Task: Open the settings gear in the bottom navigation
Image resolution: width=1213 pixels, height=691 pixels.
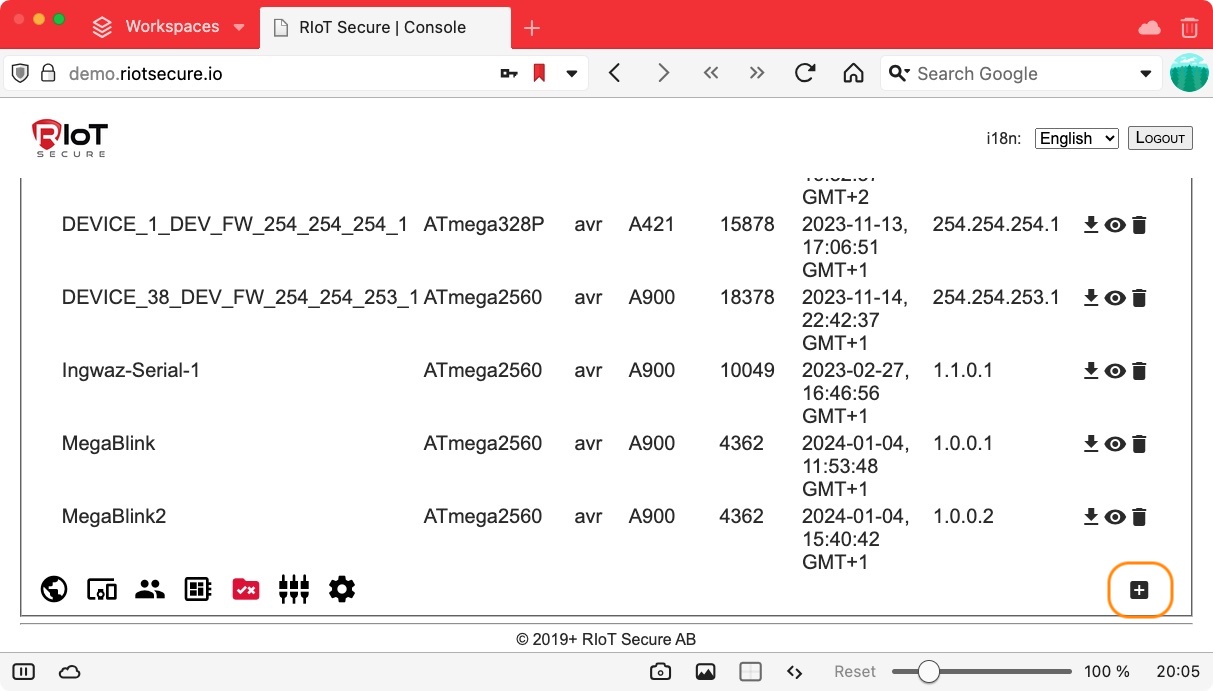Action: [342, 589]
